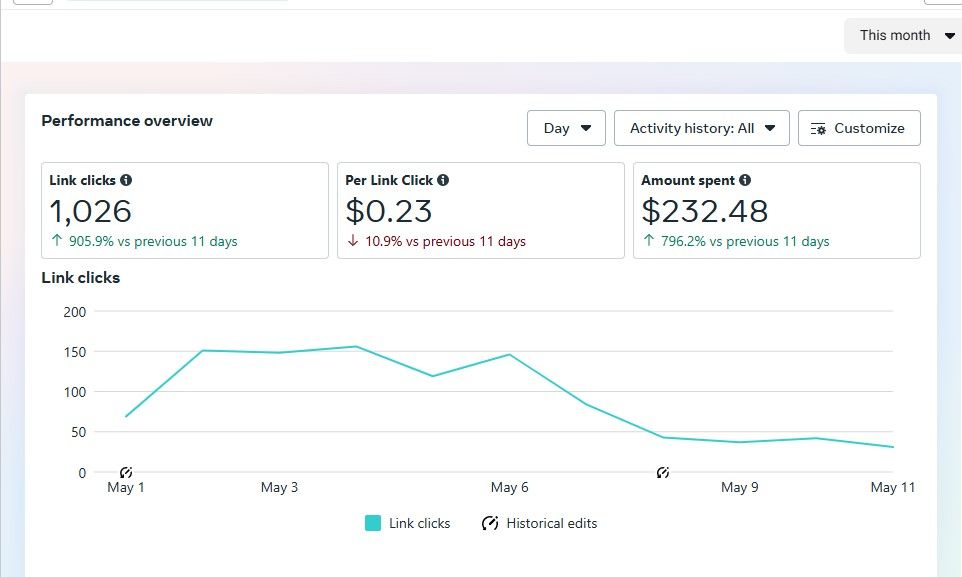
Task: Open the Activity history: All dropdown
Action: (702, 128)
